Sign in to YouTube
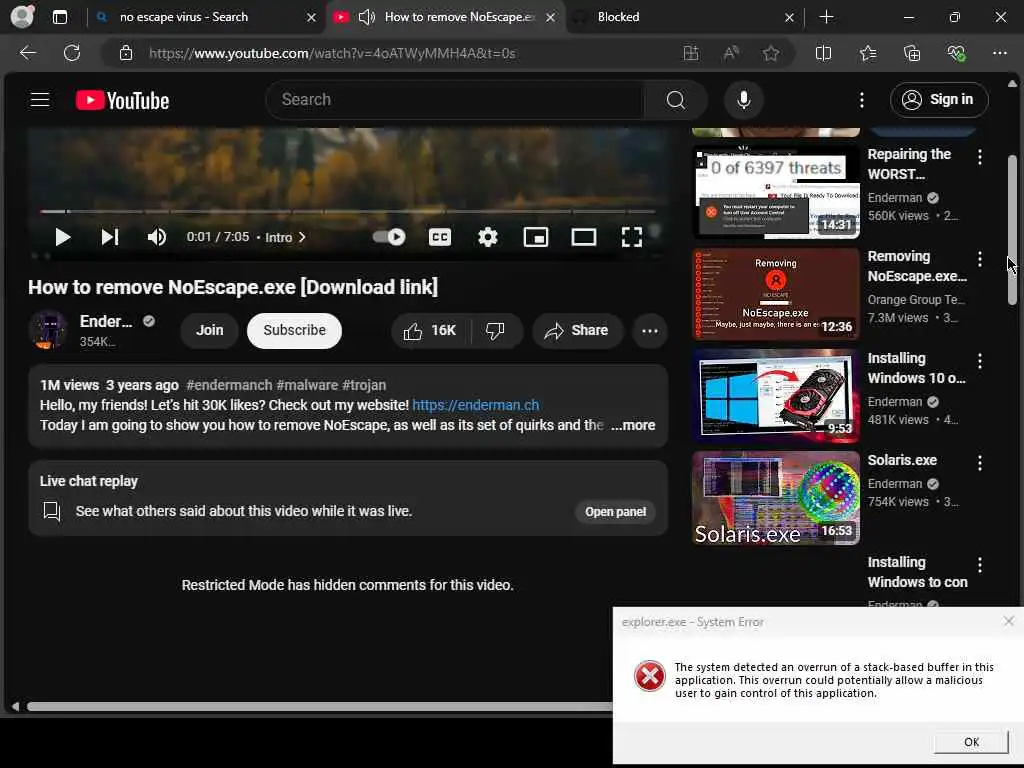 click(938, 99)
